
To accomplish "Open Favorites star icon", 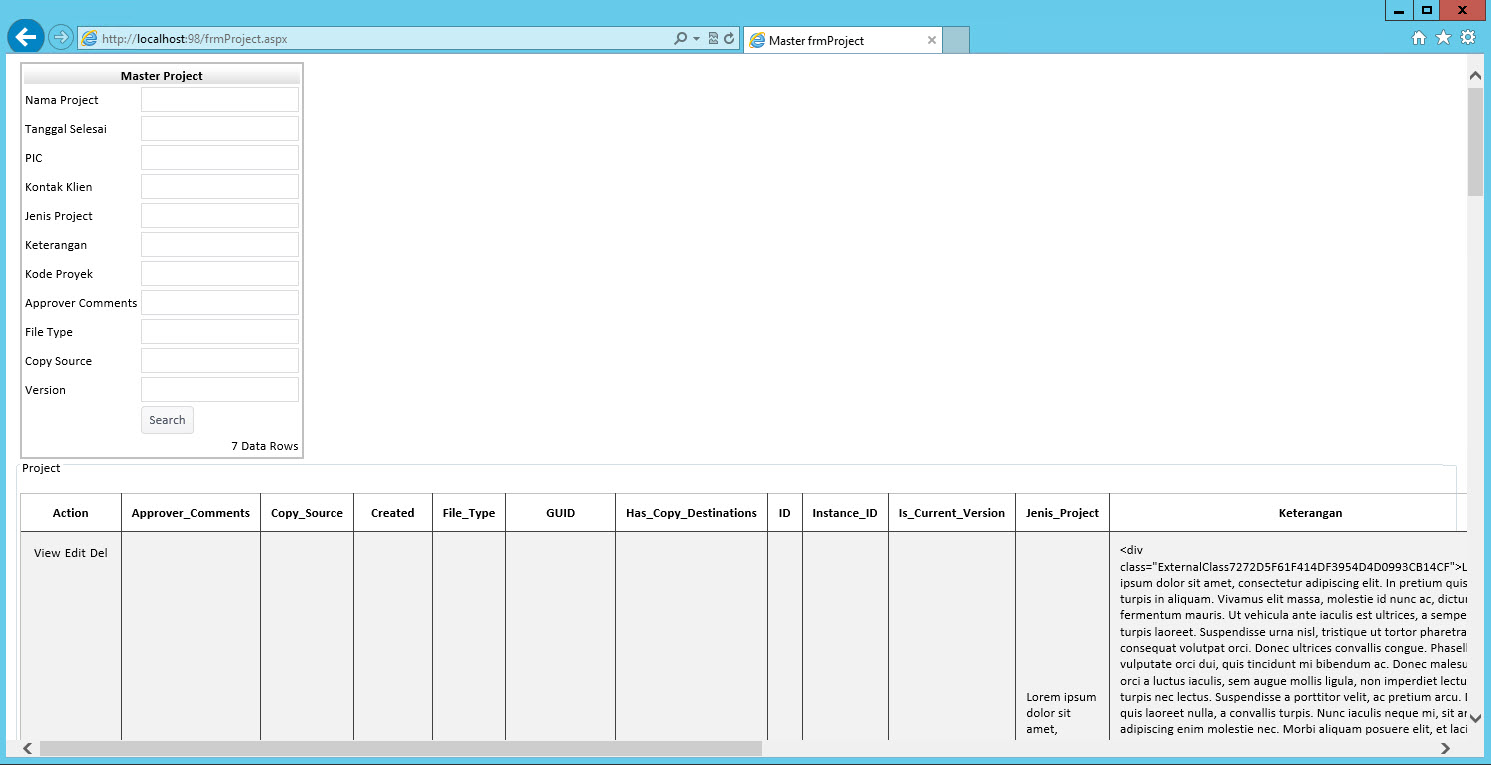I will pos(1443,38).
